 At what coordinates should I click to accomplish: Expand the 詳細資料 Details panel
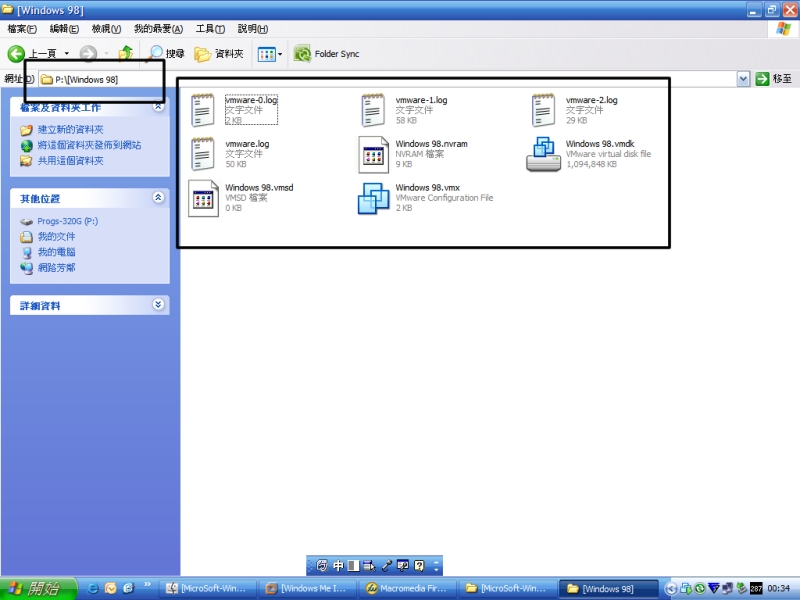coord(158,305)
